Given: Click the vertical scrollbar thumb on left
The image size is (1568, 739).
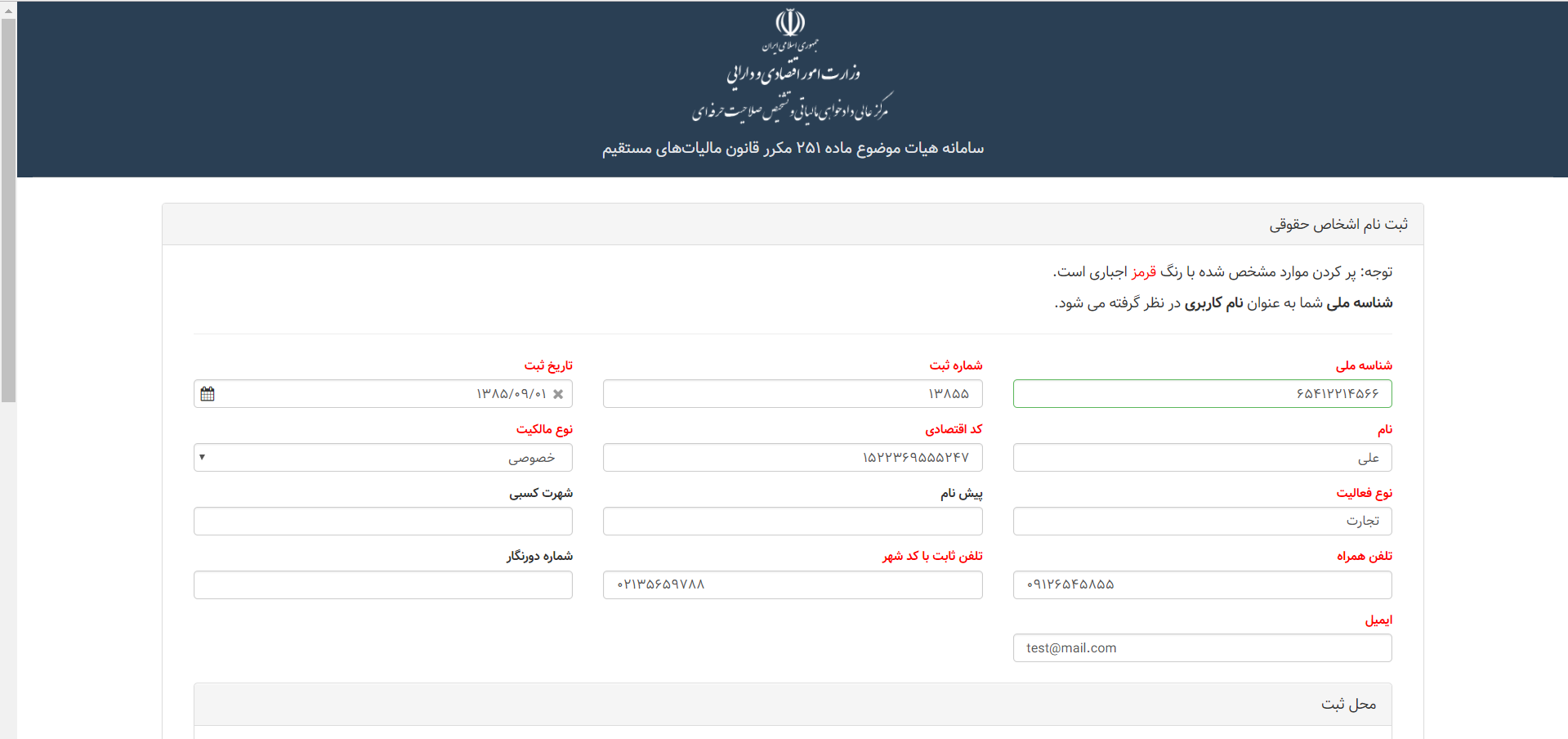Looking at the screenshot, I should (x=8, y=204).
